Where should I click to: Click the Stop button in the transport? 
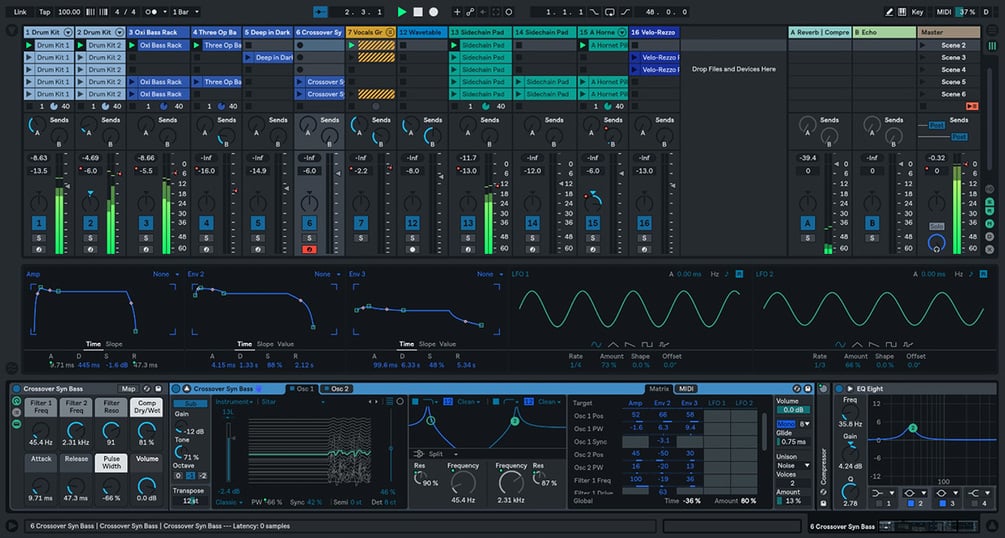tap(418, 12)
